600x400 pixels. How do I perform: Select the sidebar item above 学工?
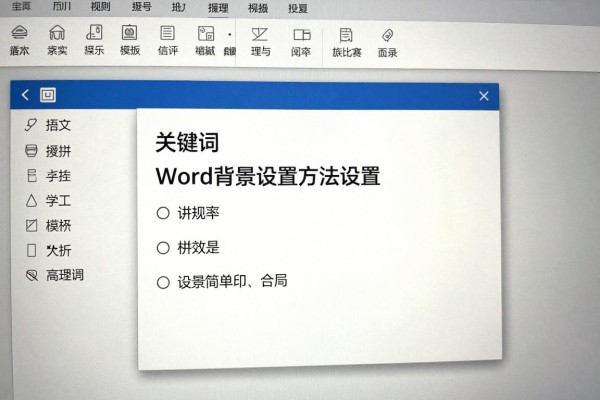[x=48, y=176]
